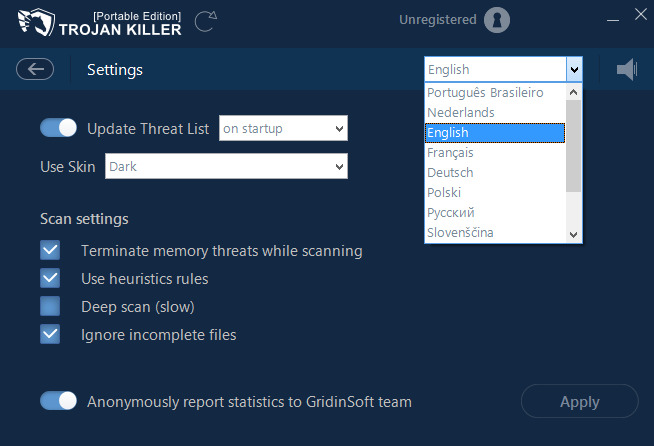Click the Unregistered user profile icon

[x=496, y=20]
